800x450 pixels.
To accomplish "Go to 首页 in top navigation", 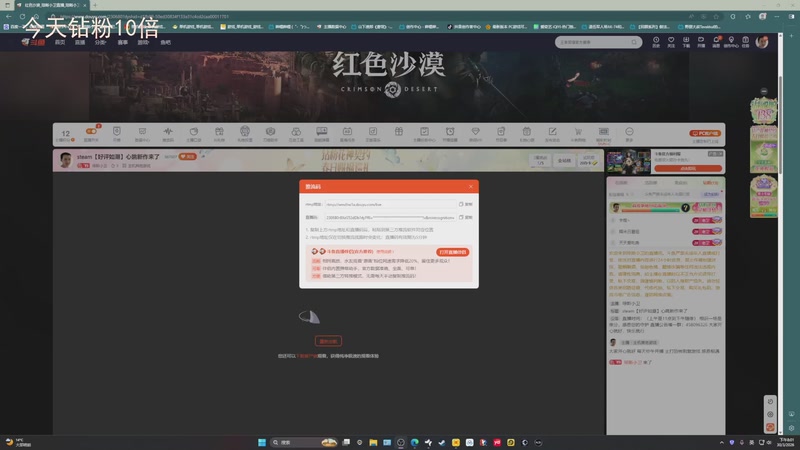I will pyautogui.click(x=60, y=42).
